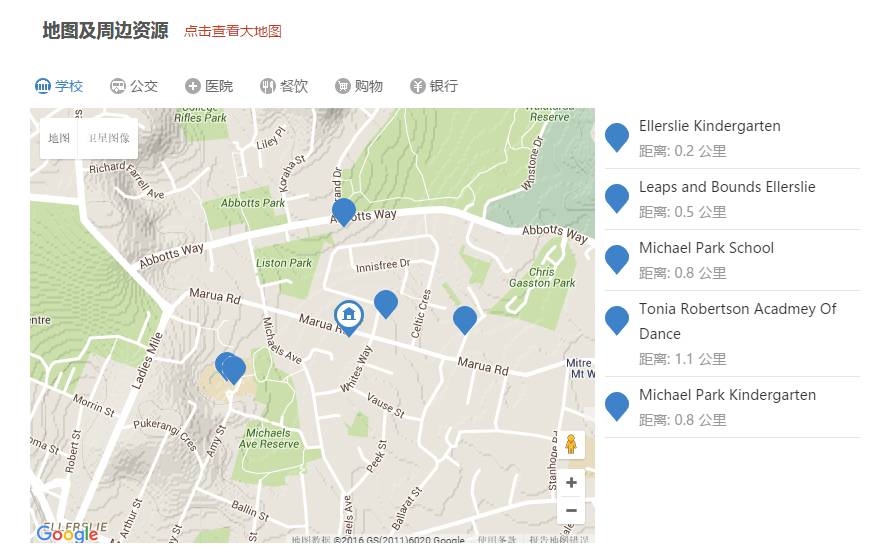
Task: Switch to the 公交 category tab
Action: click(x=134, y=86)
